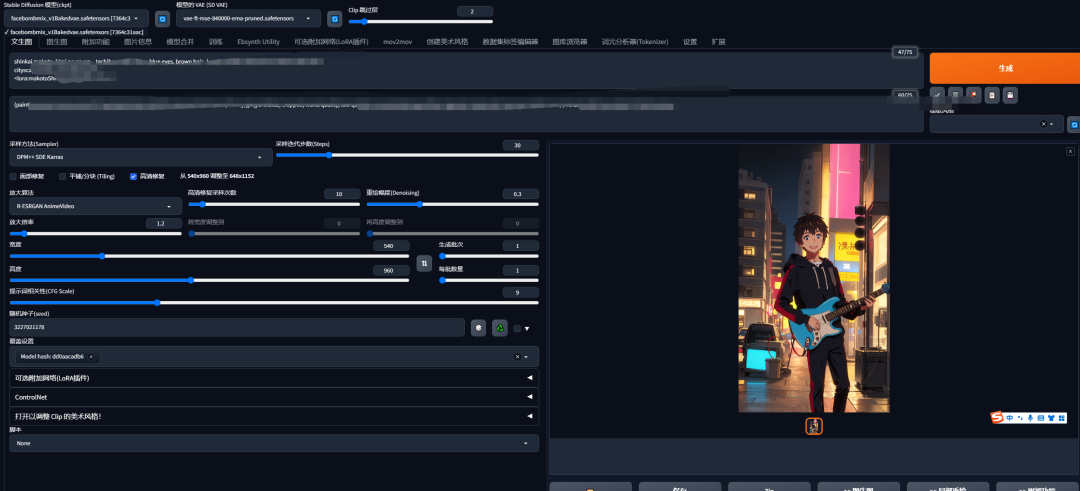Open the SD VAE model dropdown
This screenshot has width=1080, height=491.
[x=248, y=19]
